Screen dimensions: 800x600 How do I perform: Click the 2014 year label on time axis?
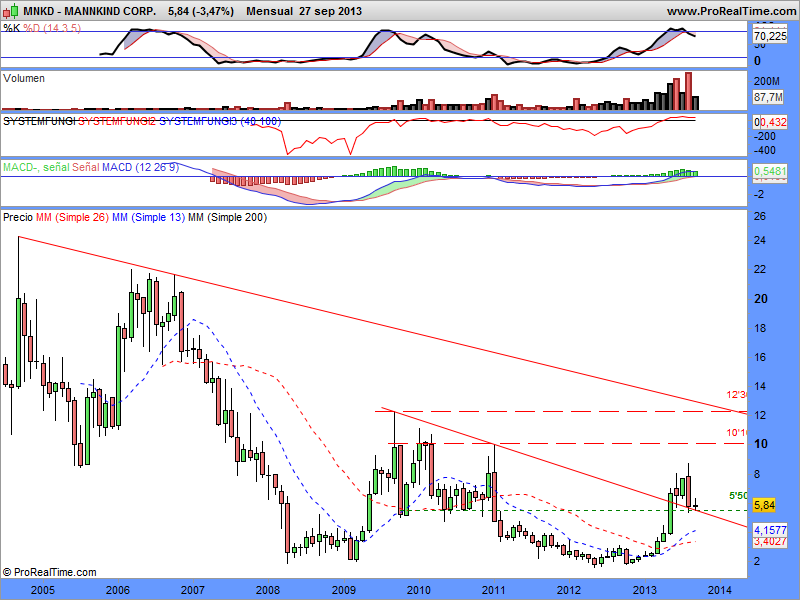(720, 590)
